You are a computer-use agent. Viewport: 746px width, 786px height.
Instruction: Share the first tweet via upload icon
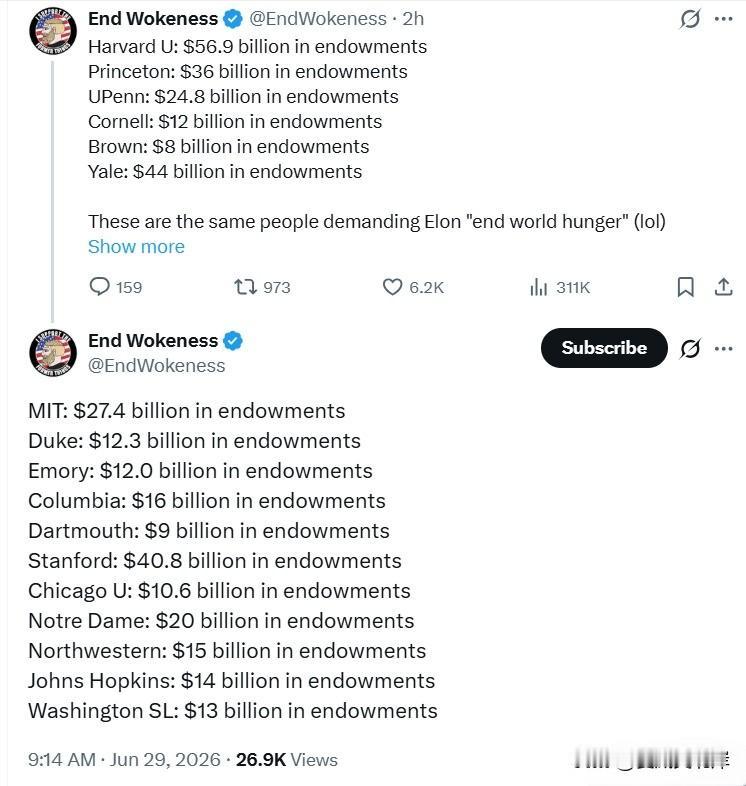[x=723, y=287]
